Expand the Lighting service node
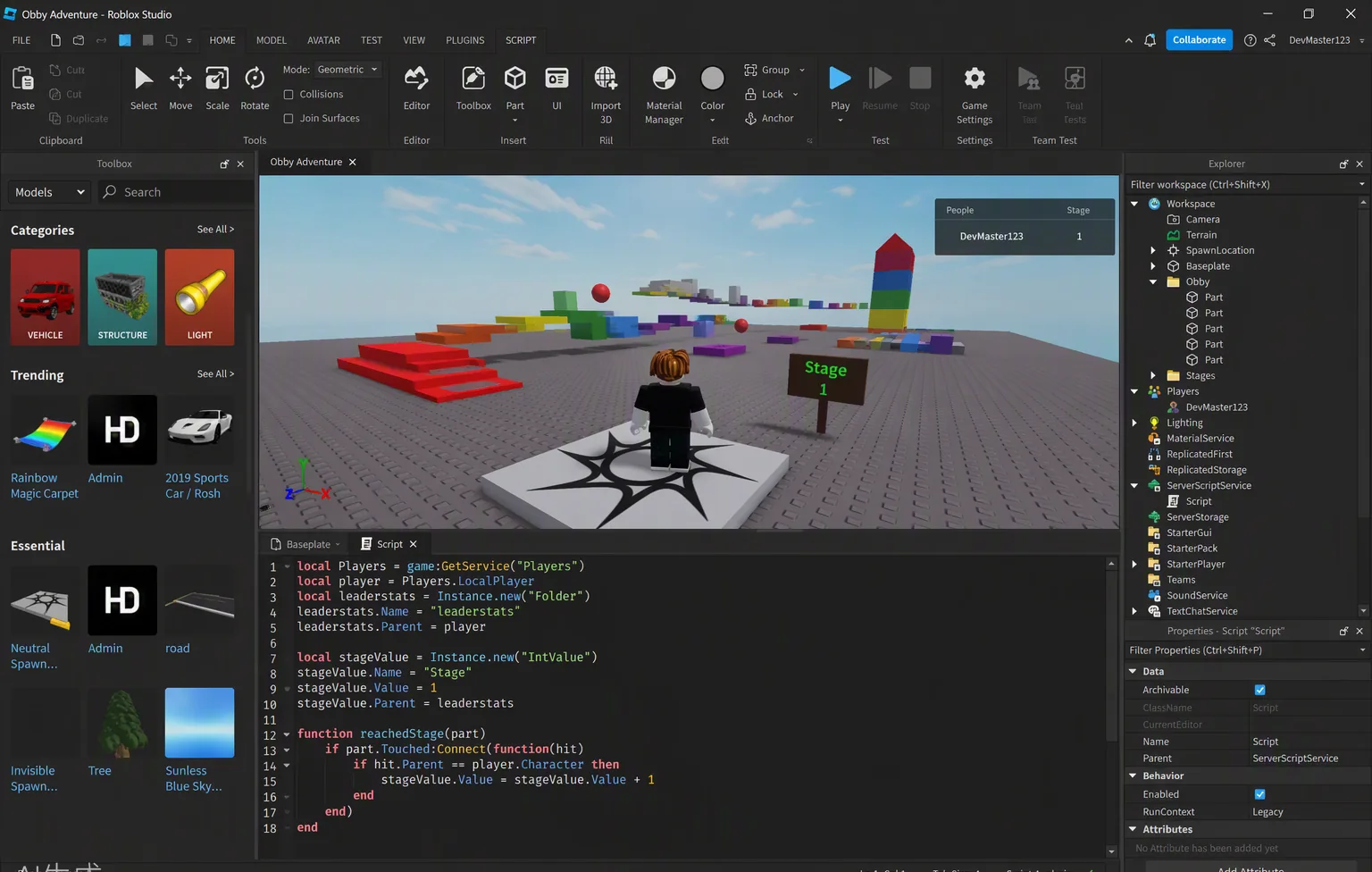This screenshot has width=1372, height=872. click(1134, 423)
